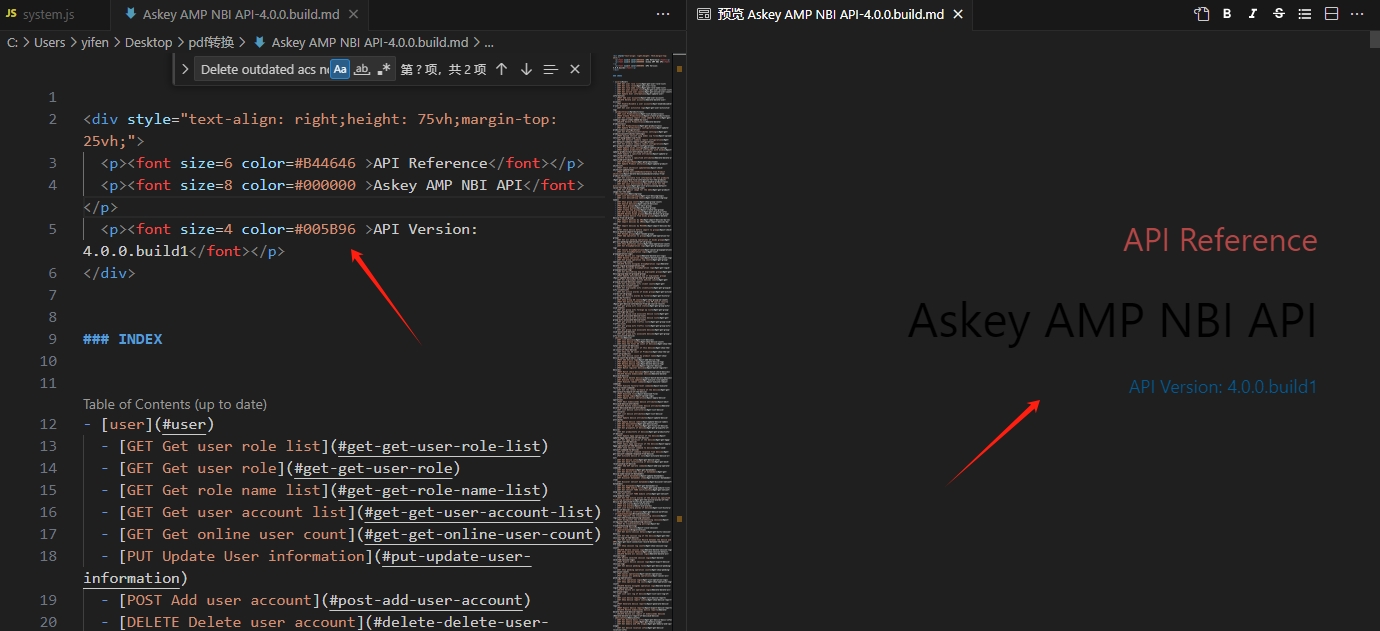
Task: Open the trailing '...' breadcrumb symbol segment
Action: tap(488, 42)
